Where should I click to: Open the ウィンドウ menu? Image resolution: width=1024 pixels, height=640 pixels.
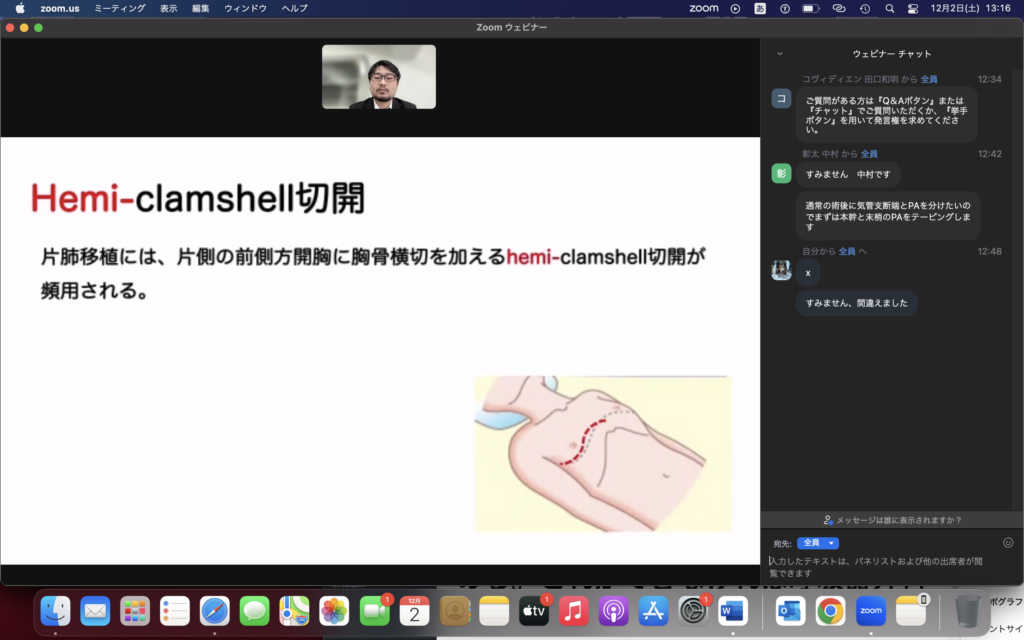(245, 8)
